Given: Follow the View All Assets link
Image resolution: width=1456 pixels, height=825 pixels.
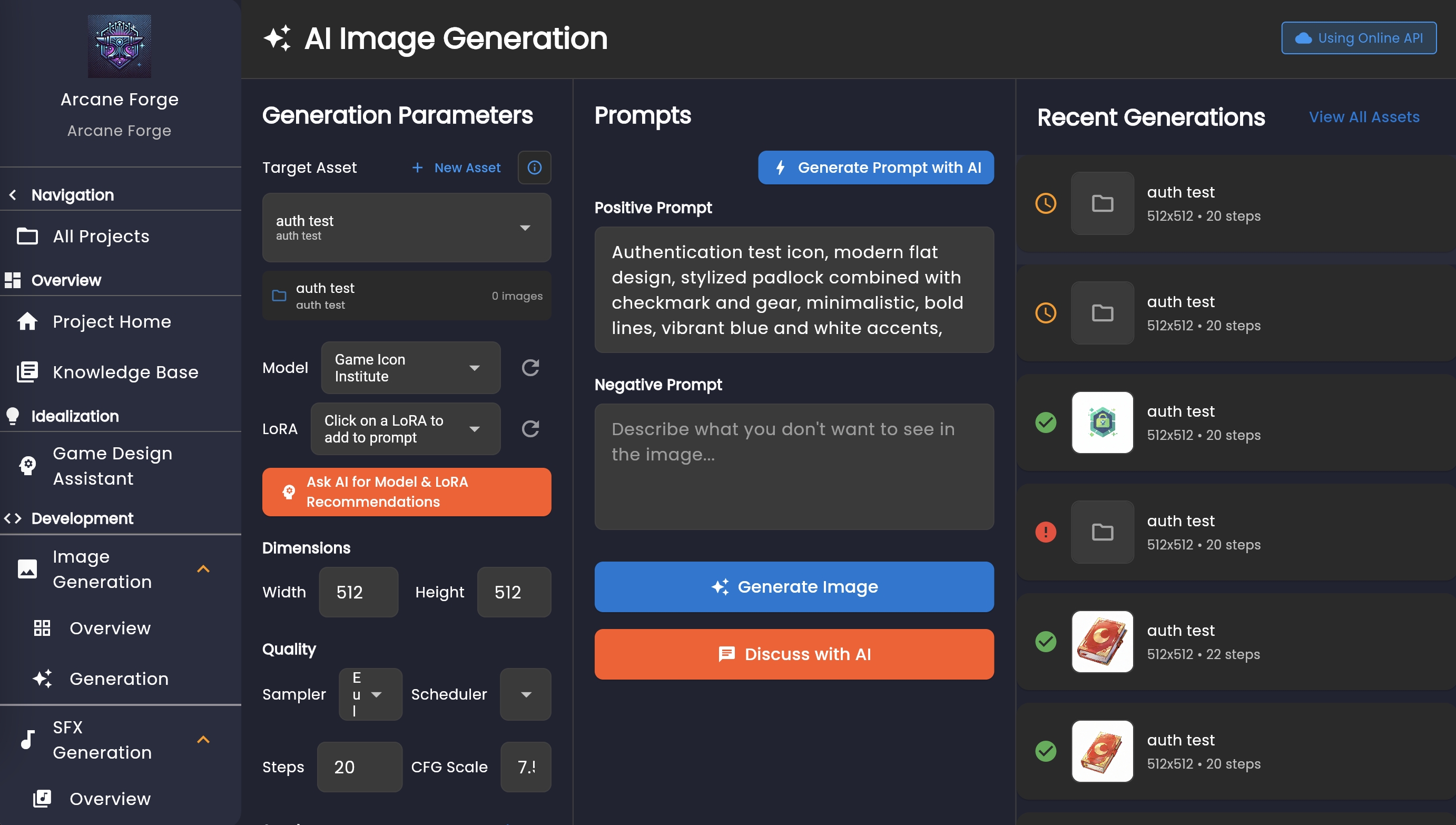Looking at the screenshot, I should point(1364,117).
